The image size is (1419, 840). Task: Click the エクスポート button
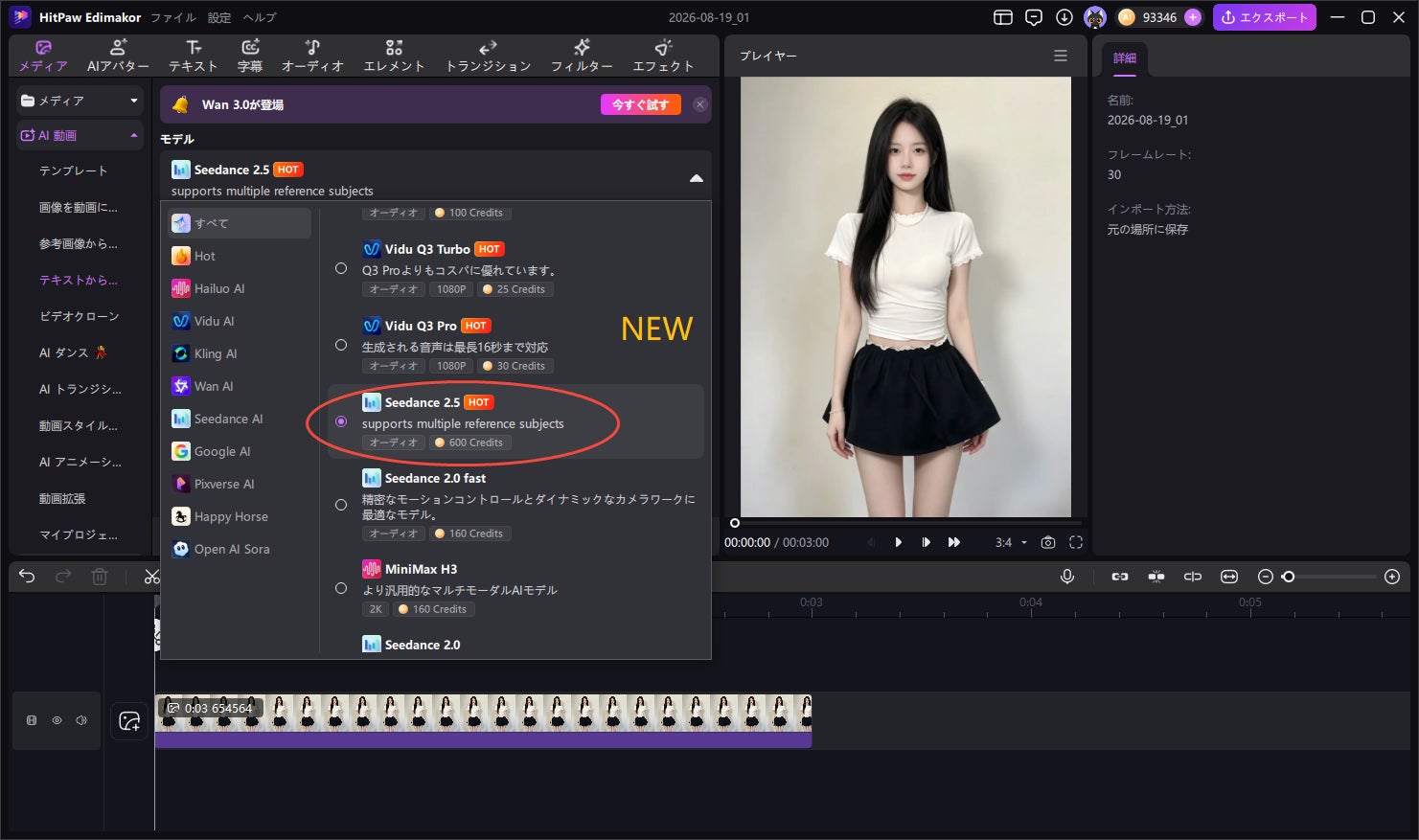[1265, 17]
